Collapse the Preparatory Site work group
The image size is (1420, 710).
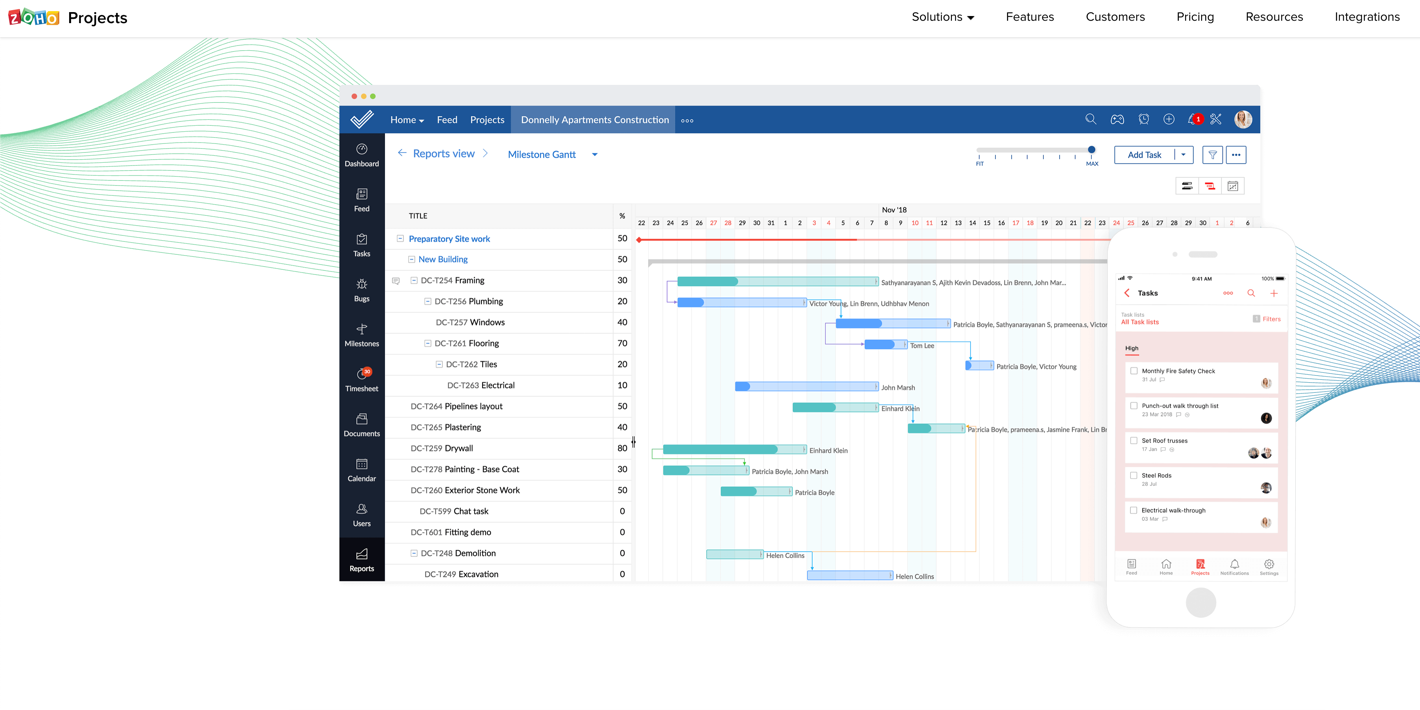tap(400, 239)
